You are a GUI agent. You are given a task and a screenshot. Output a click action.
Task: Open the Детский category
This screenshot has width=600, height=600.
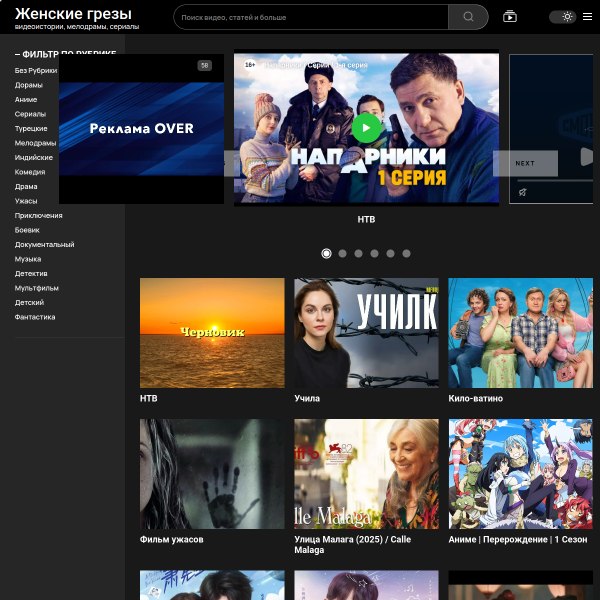(29, 303)
